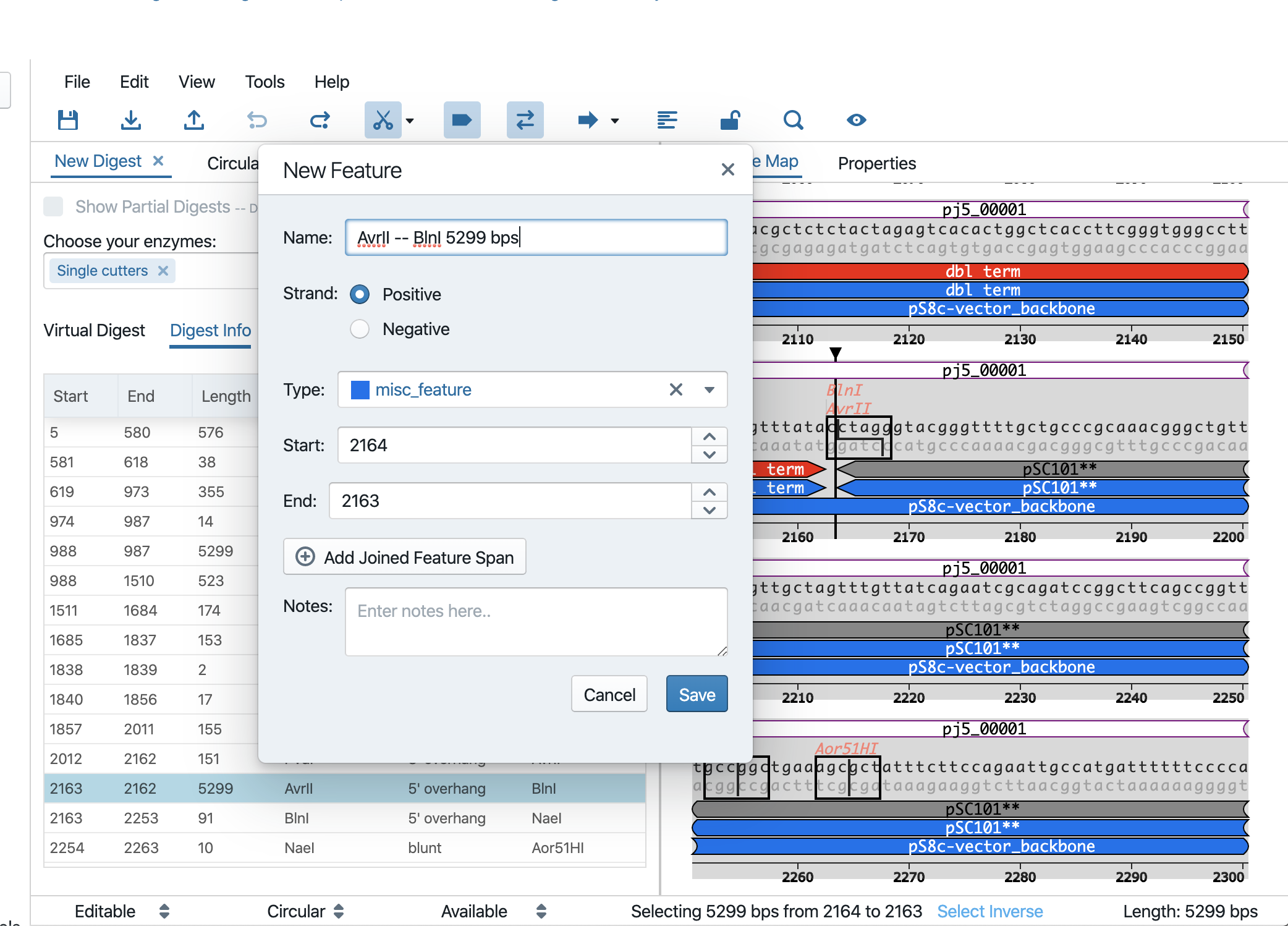Check Show Partial Digests checkbox
Screen dimensions: 1288x926
53,206
